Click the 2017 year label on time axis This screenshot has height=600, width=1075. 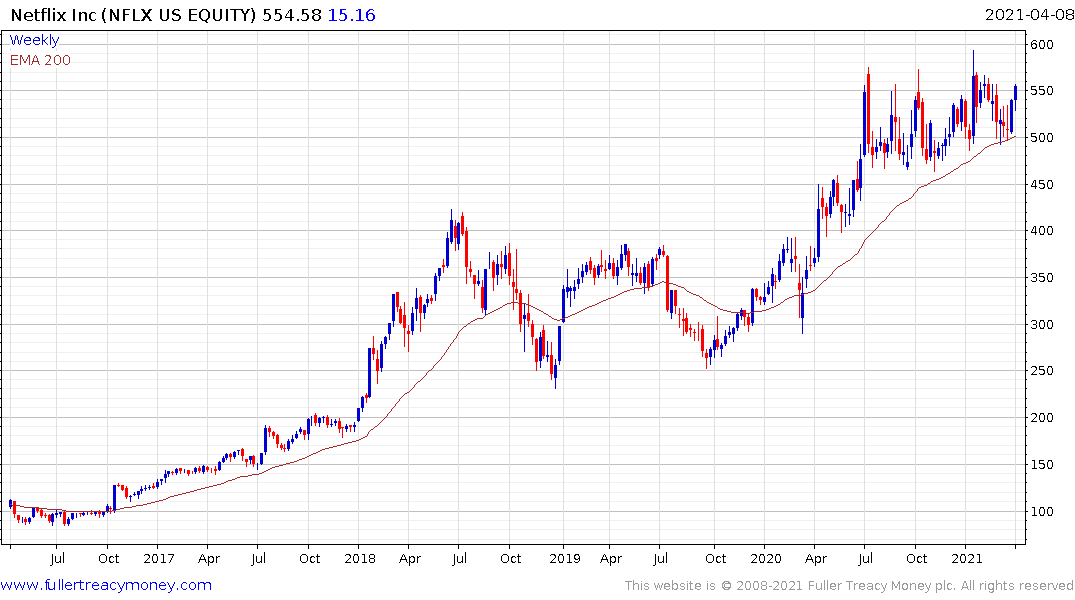pyautogui.click(x=158, y=559)
